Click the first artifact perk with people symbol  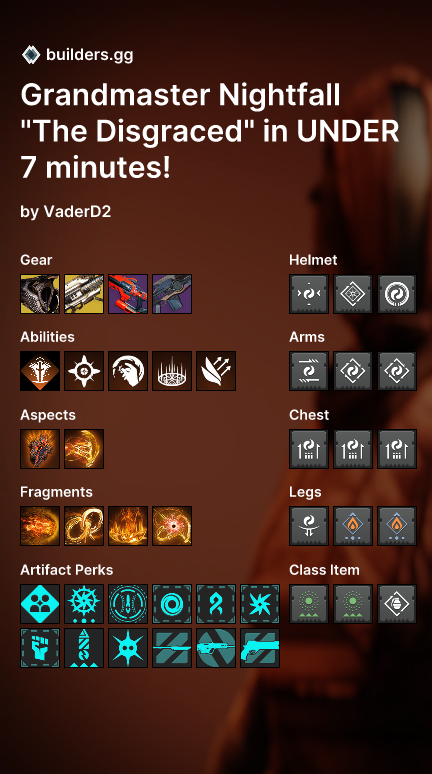[x=40, y=604]
